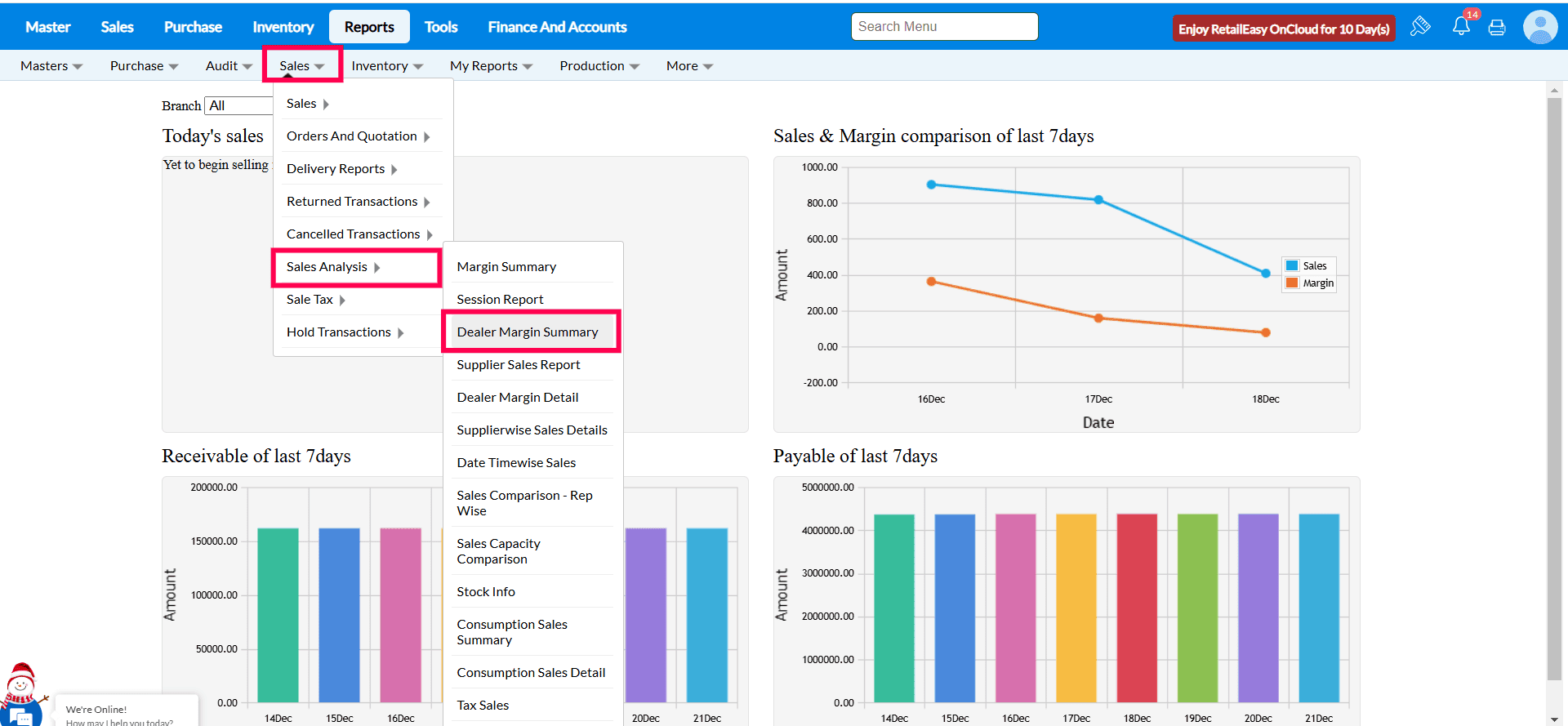Click the Search Menu input field
The image size is (1568, 726).
(944, 27)
